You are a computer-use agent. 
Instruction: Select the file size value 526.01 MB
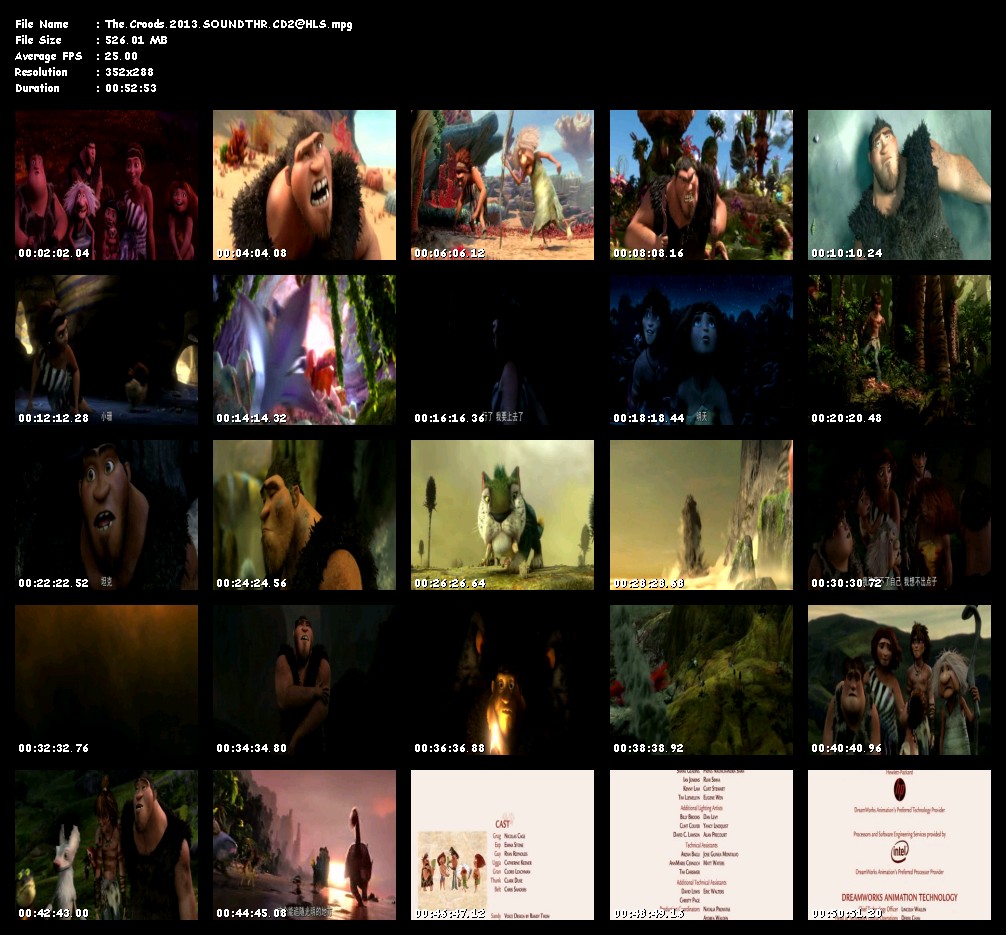(136, 40)
